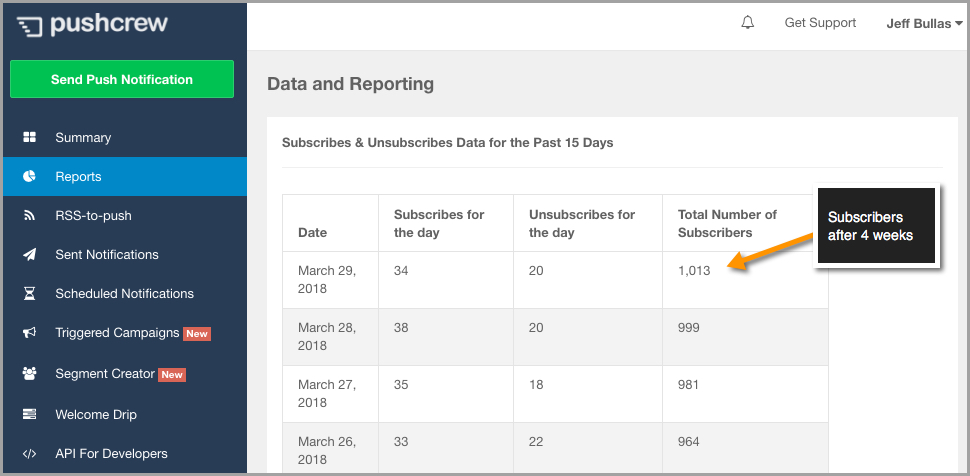
Task: Click the Welcome Drip server icon
Action: (29, 414)
